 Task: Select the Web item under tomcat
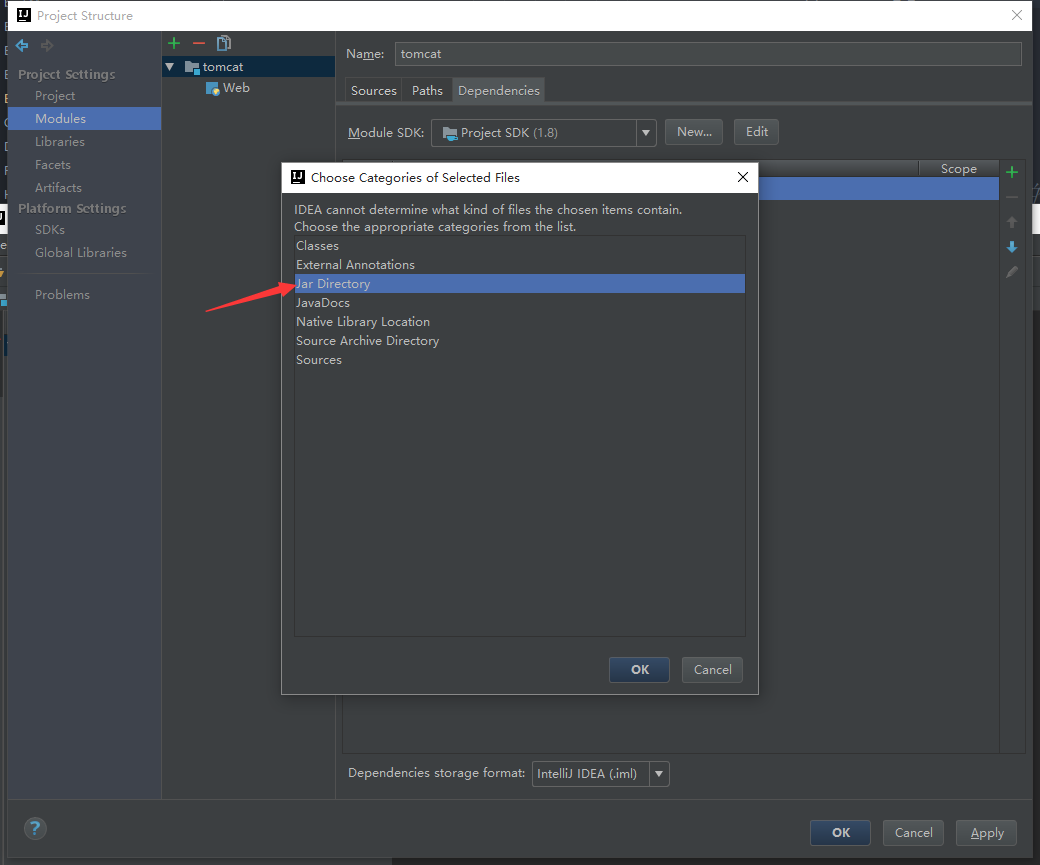[236, 88]
